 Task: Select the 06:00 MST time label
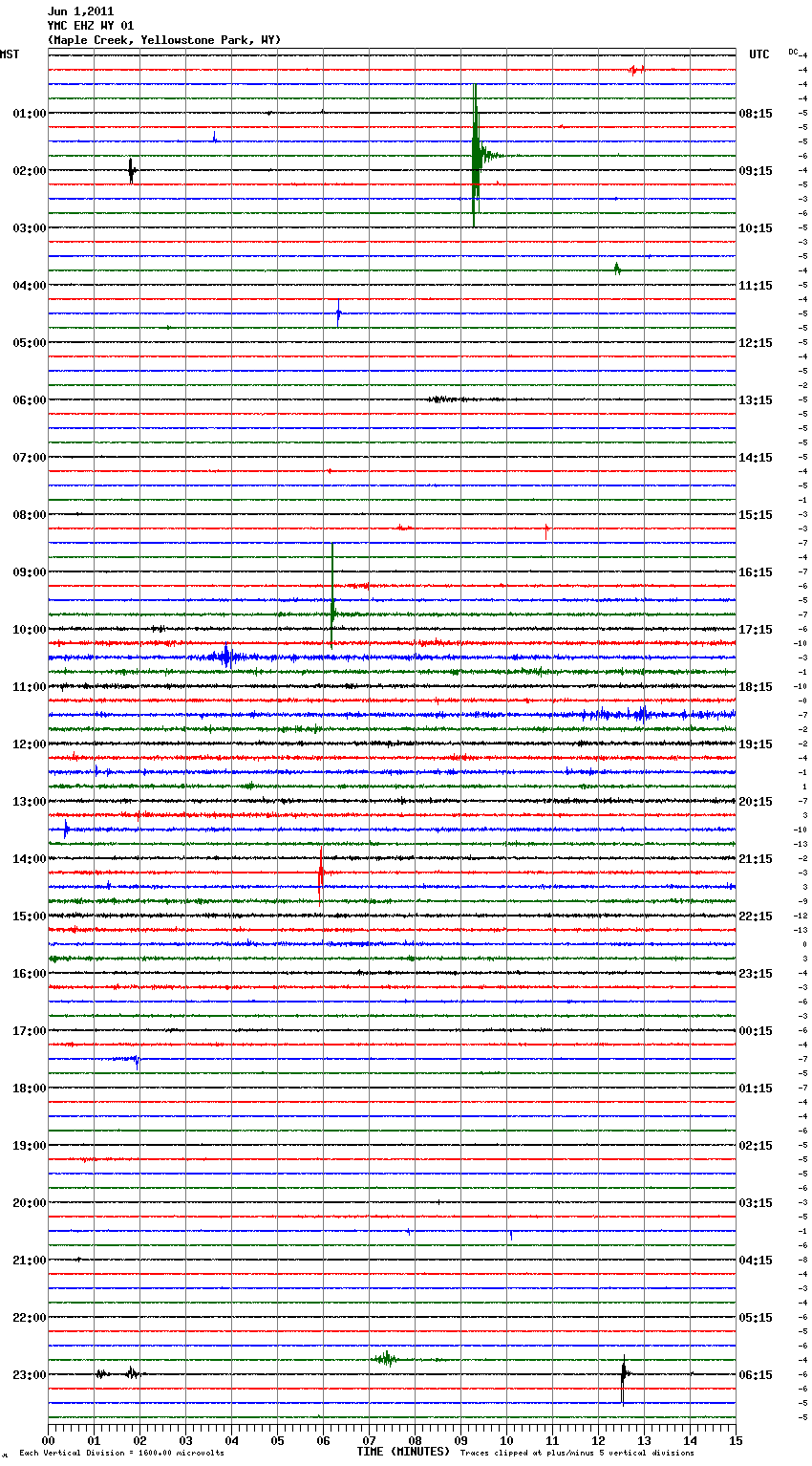[30, 399]
